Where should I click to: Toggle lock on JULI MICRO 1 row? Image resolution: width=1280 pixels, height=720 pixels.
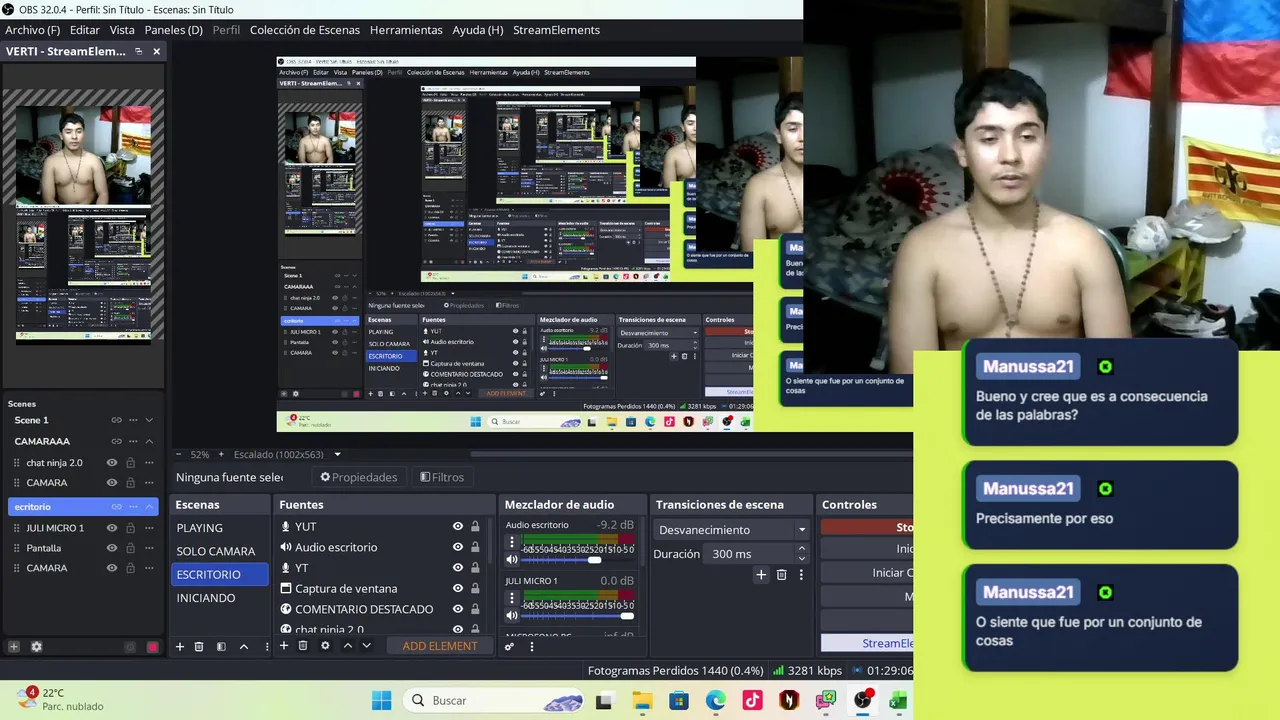coord(130,528)
